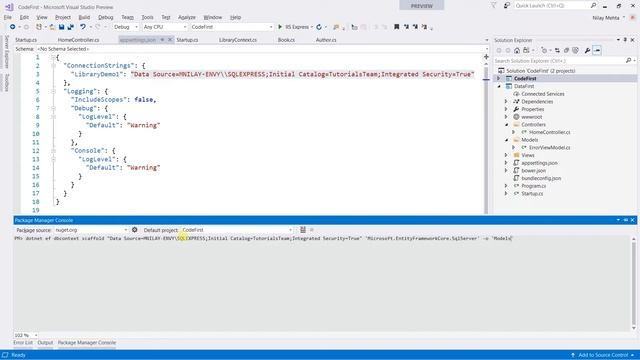The width and height of the screenshot is (640, 360).
Task: Click the Open File folder icon
Action: 52,27
